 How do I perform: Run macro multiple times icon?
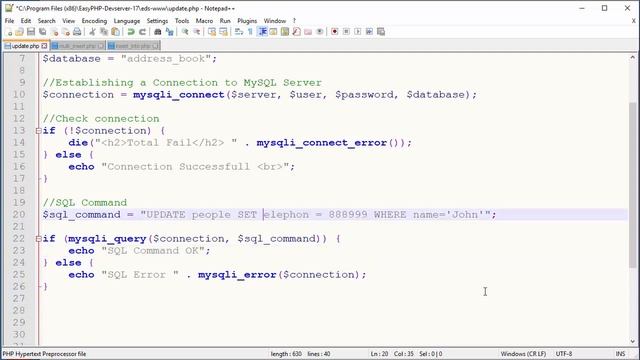(x=369, y=32)
